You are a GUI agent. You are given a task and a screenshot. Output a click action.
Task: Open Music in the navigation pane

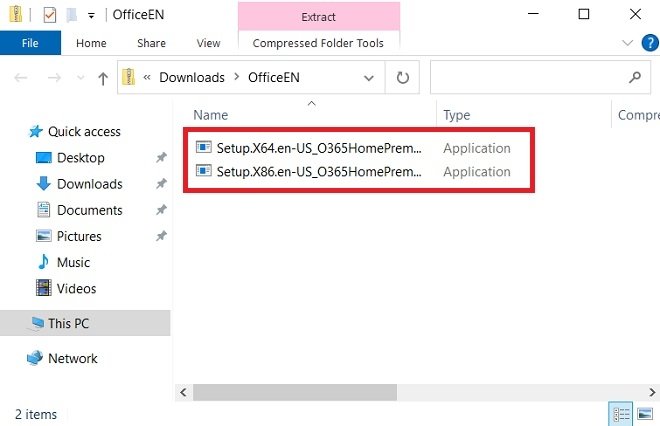73,262
